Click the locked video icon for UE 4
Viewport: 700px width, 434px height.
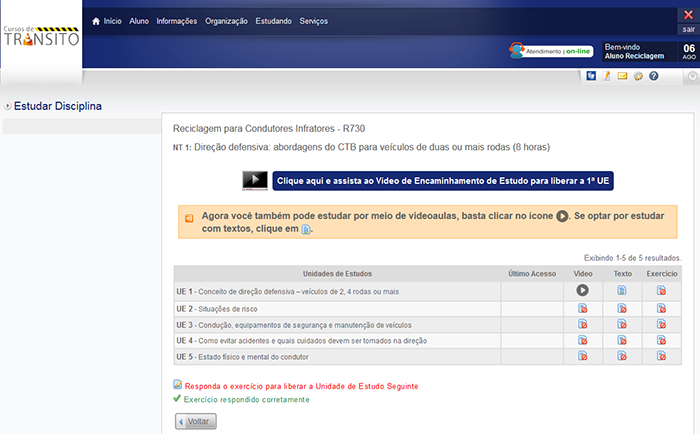click(582, 341)
